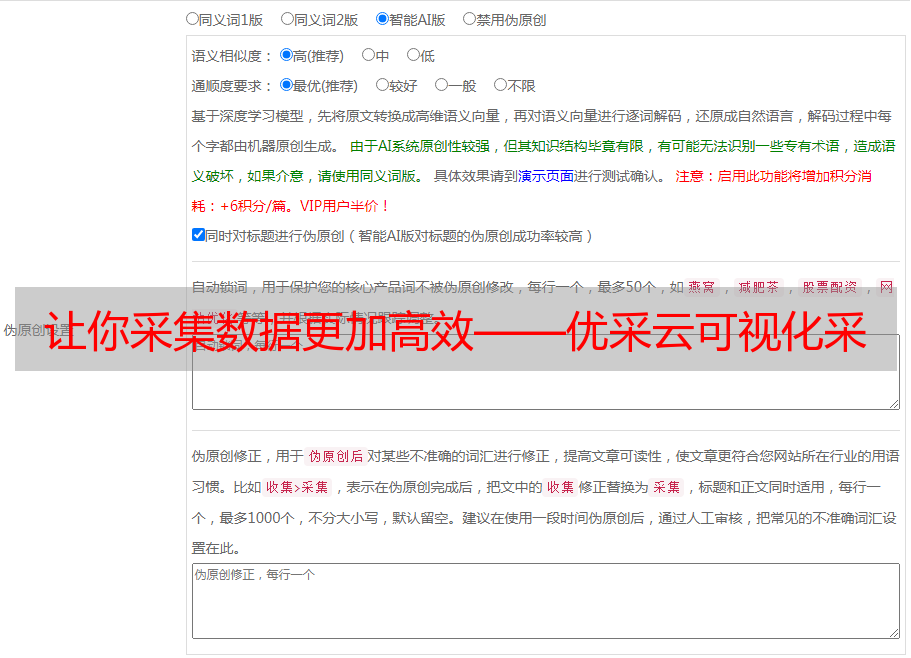Set 通顺度要求 to 一般
The height and width of the screenshot is (658, 911).
click(x=442, y=85)
